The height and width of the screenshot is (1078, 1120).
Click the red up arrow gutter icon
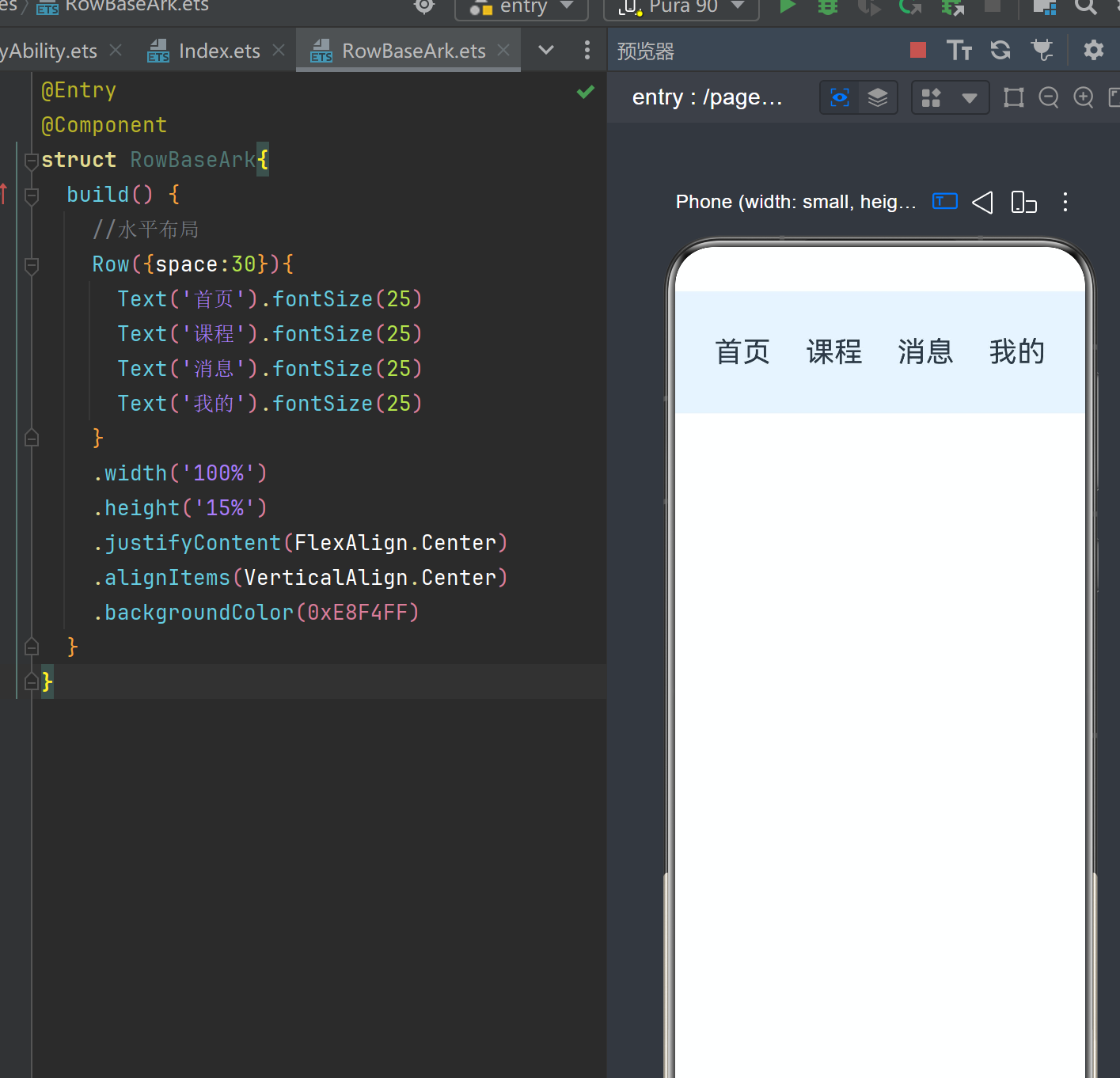(x=4, y=194)
